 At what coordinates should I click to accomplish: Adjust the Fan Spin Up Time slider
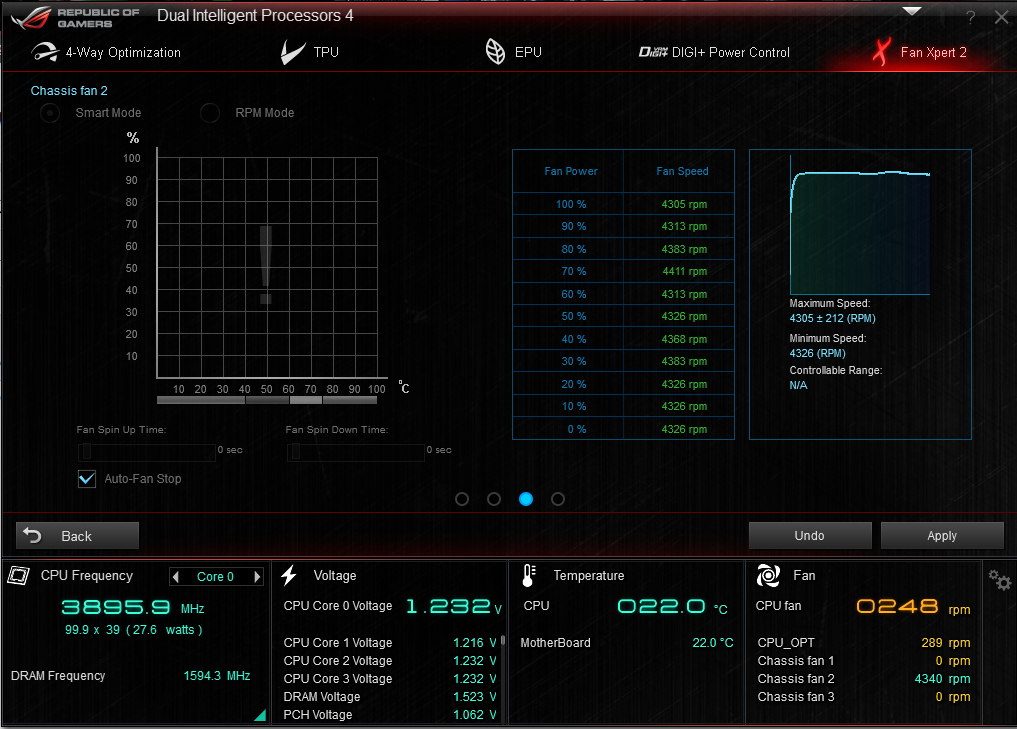point(86,452)
